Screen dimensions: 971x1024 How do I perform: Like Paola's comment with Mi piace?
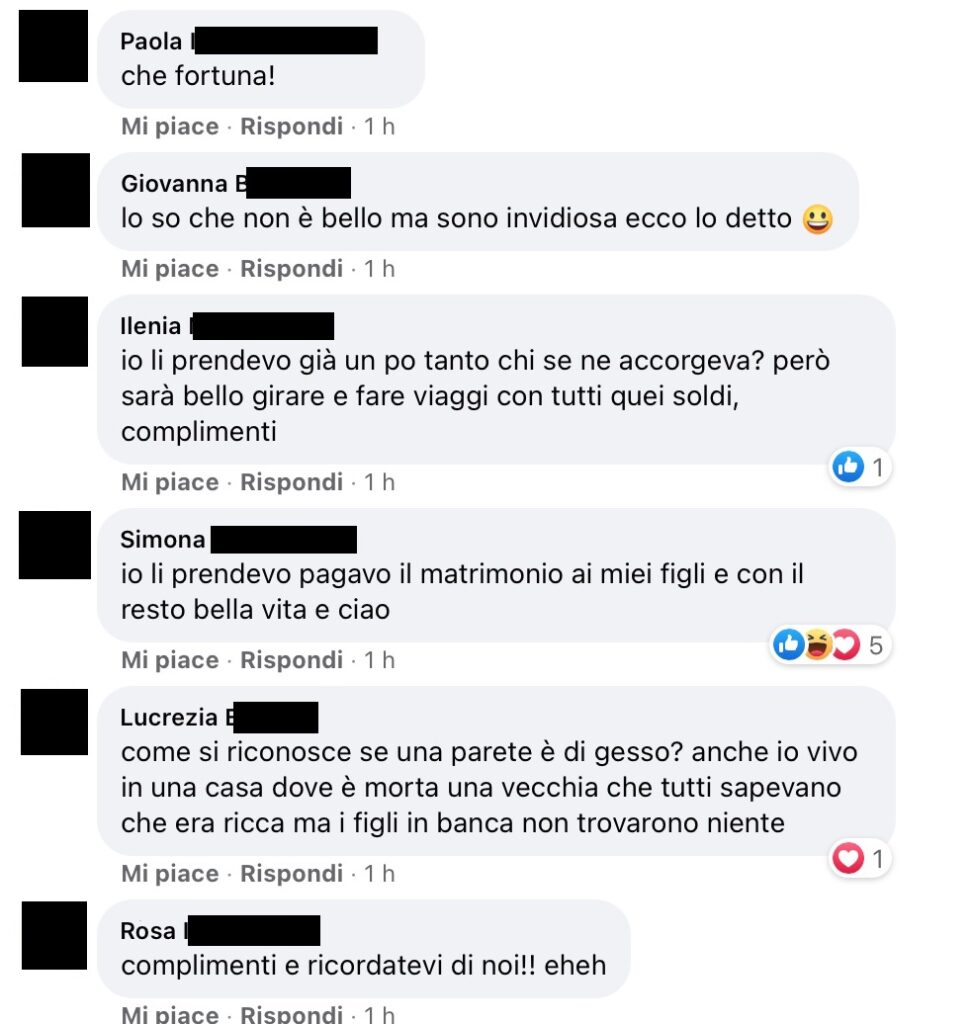click(170, 126)
